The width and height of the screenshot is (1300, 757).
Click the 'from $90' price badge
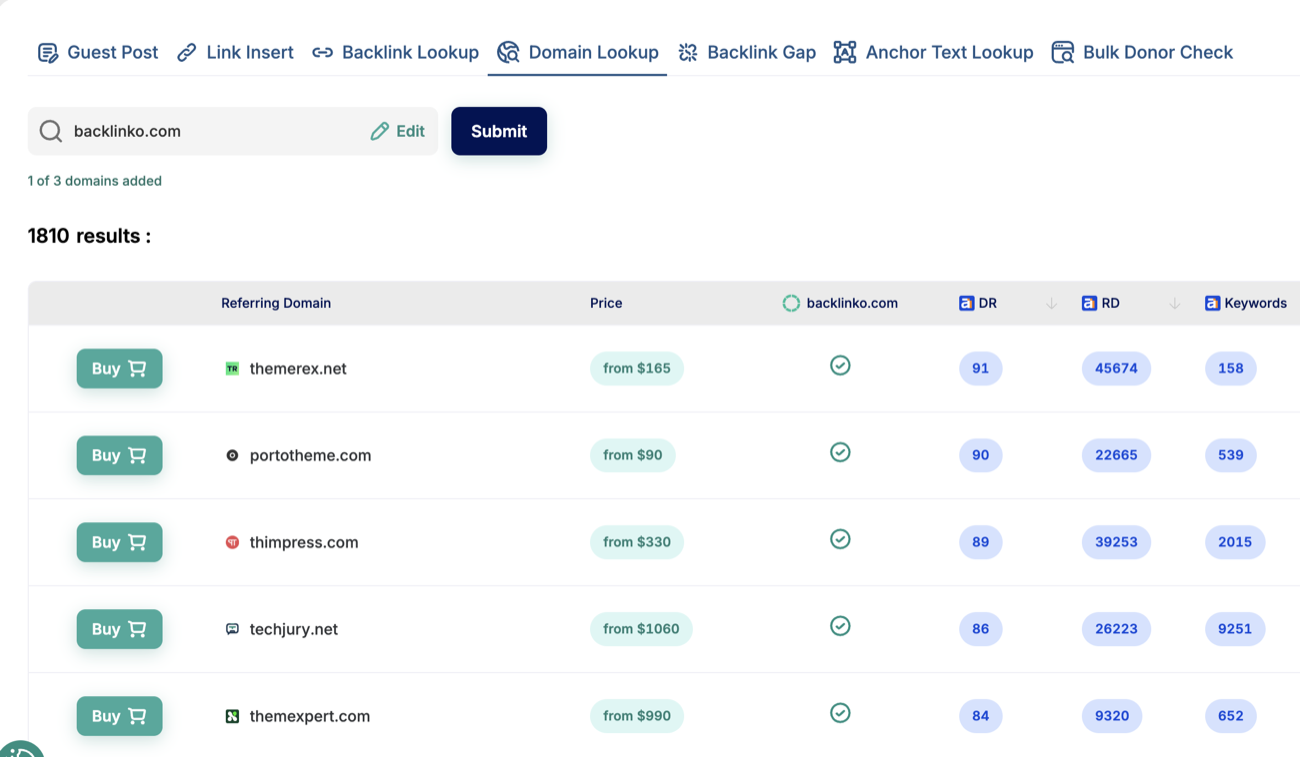coord(633,455)
